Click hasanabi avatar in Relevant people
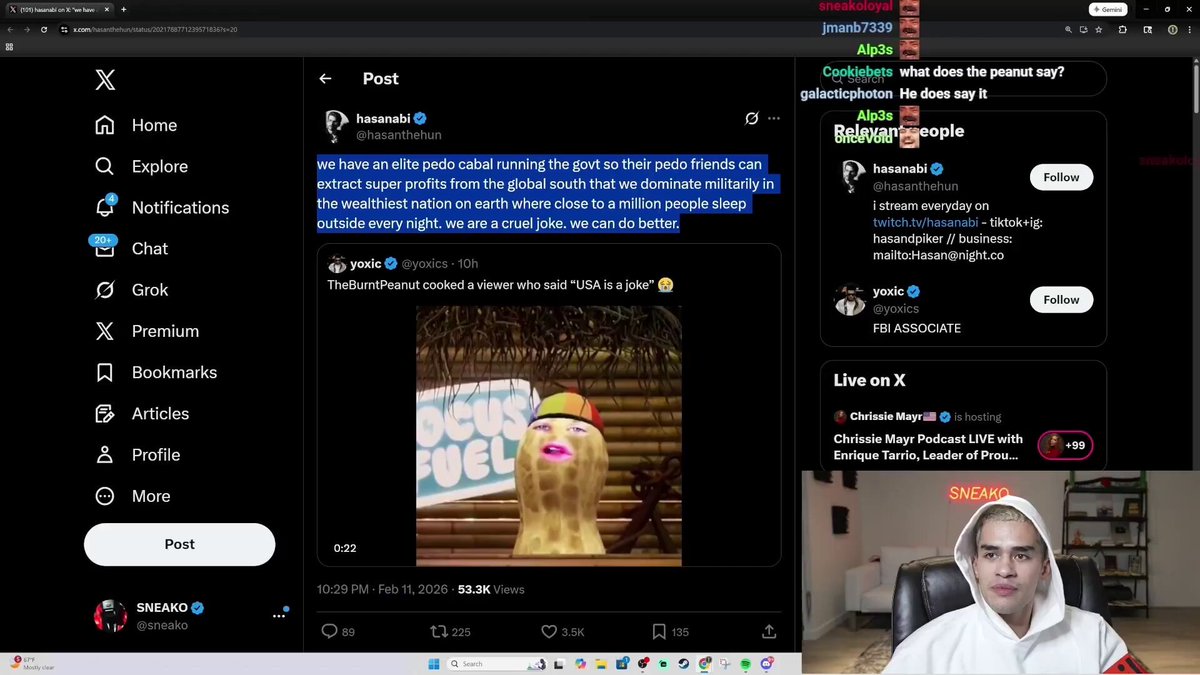The height and width of the screenshot is (675, 1200). tap(851, 177)
